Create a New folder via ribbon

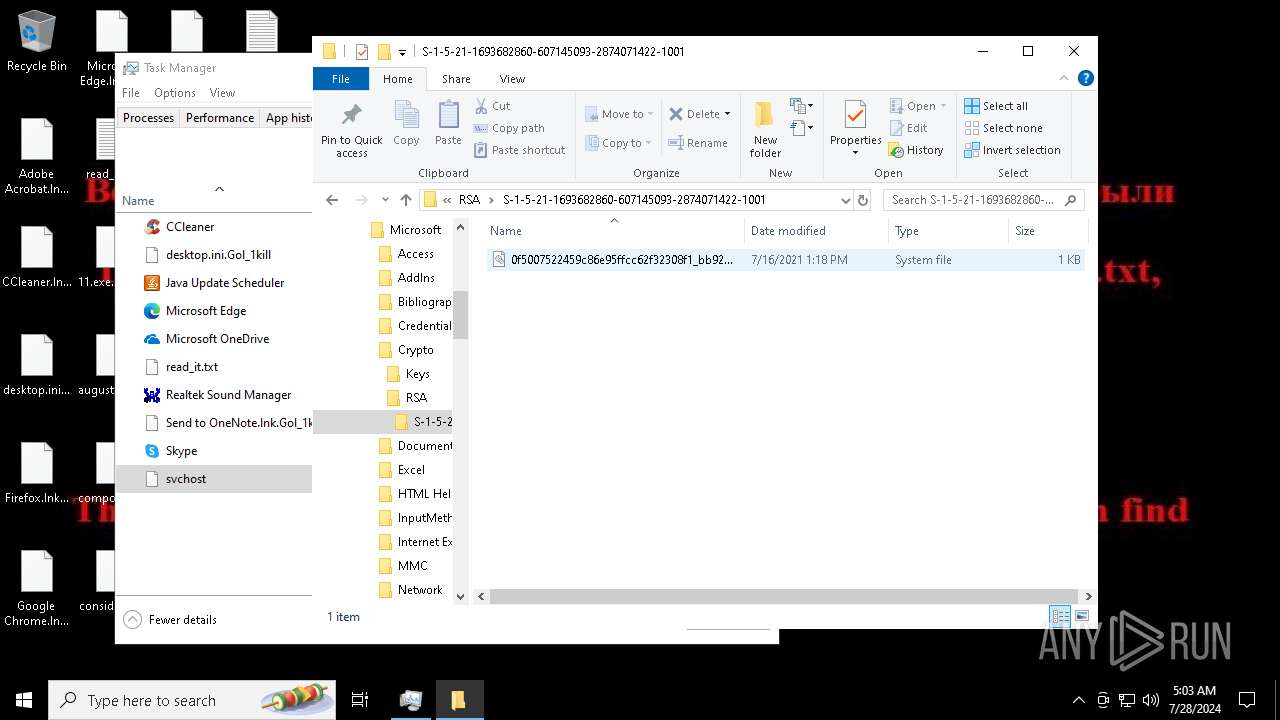pos(765,129)
